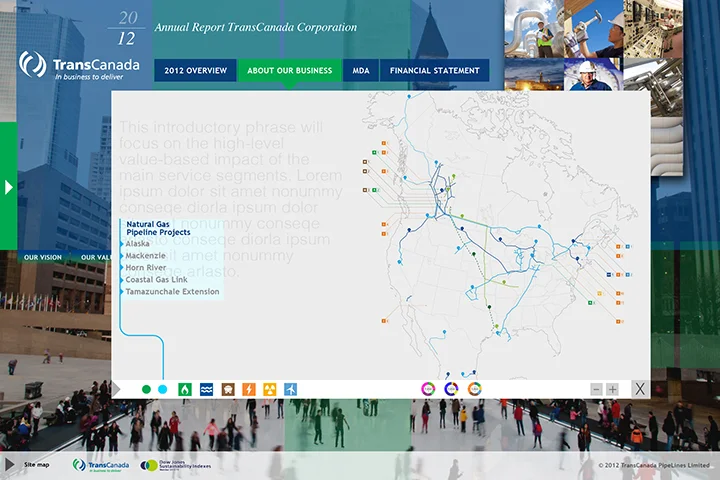Image resolution: width=720 pixels, height=480 pixels.
Task: Open the Financial Statement tab
Action: point(434,70)
